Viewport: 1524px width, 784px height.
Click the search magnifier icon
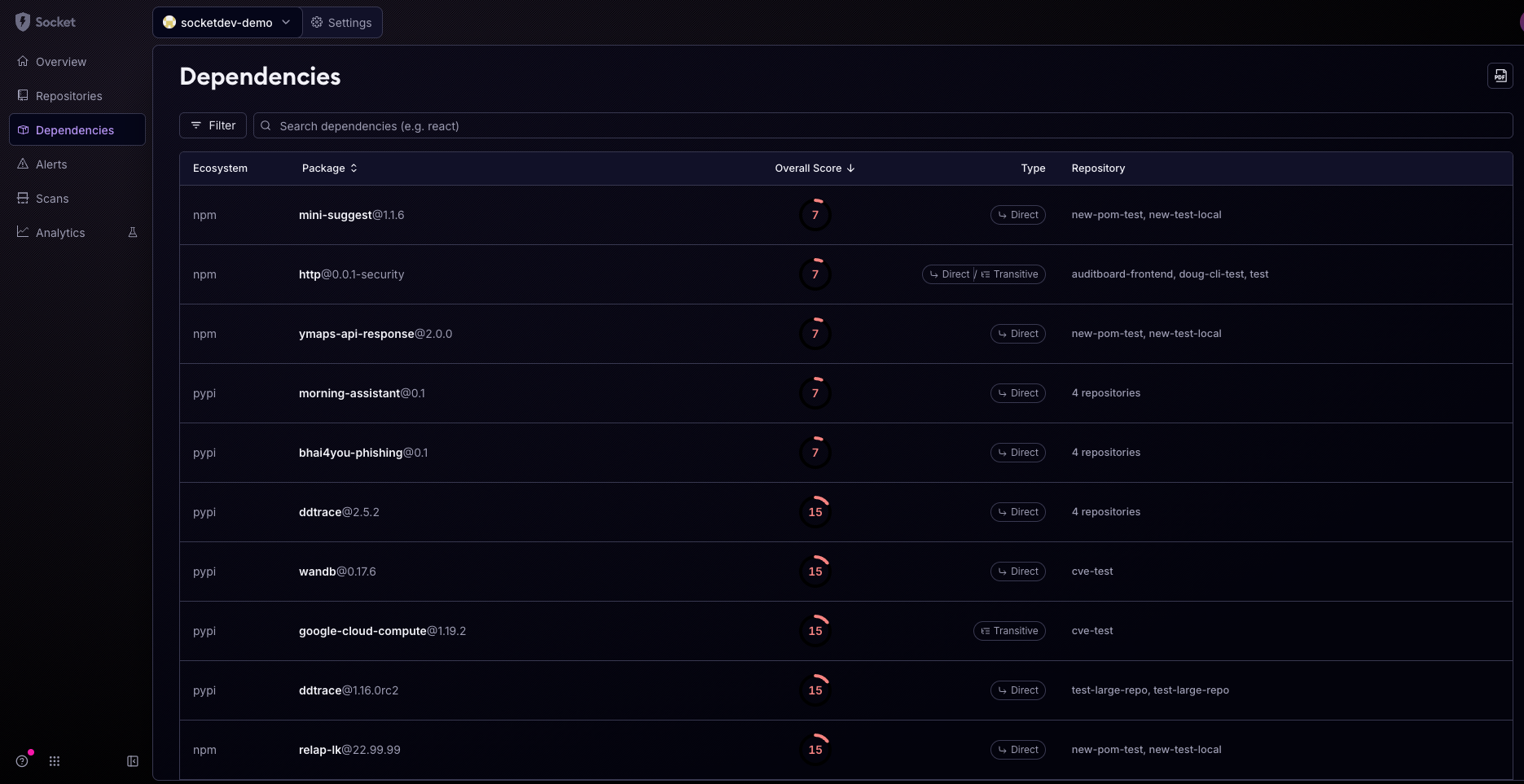tap(266, 125)
